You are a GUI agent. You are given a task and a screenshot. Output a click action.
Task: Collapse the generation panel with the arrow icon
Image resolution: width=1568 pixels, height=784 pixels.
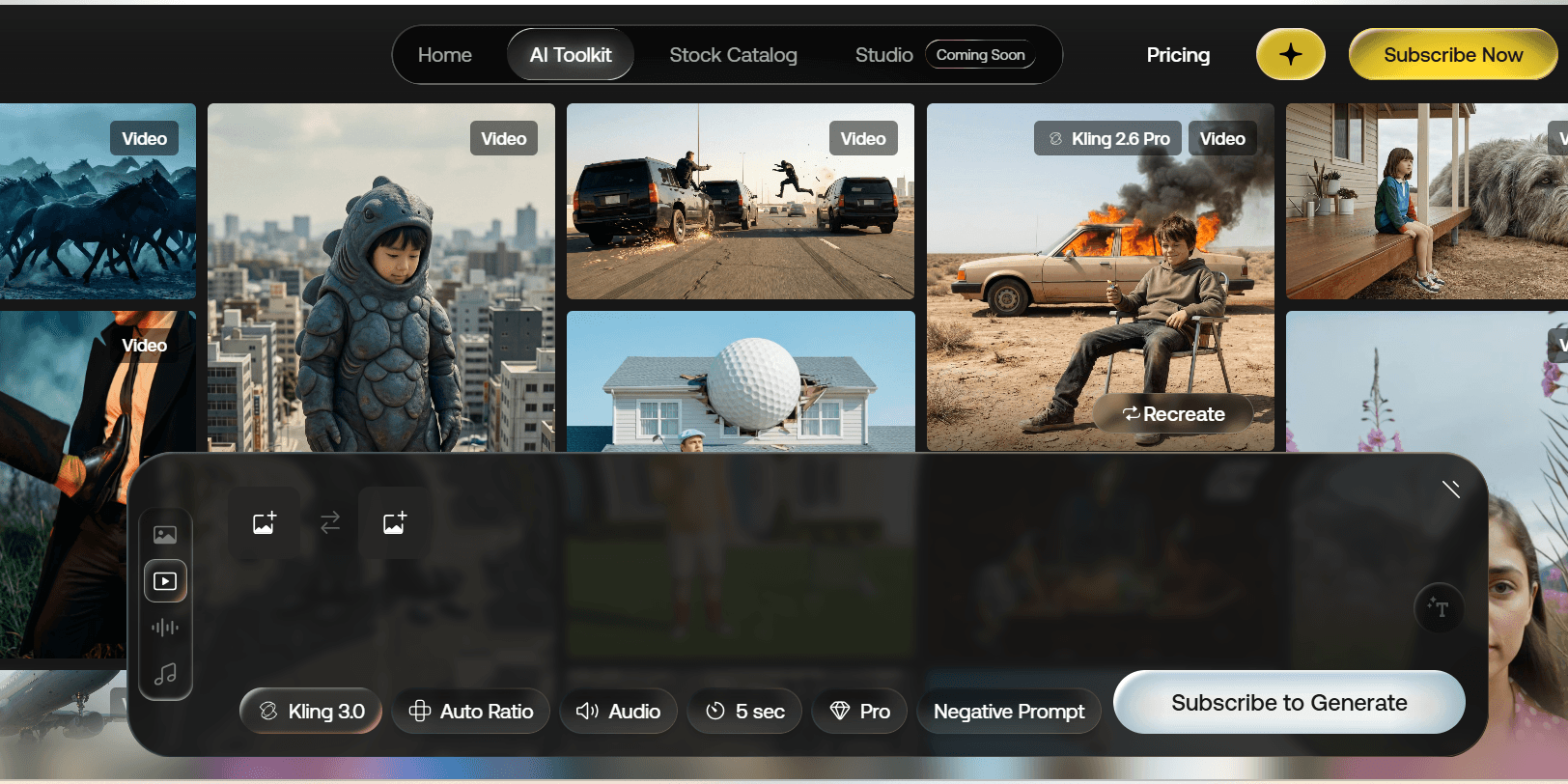pos(1450,490)
